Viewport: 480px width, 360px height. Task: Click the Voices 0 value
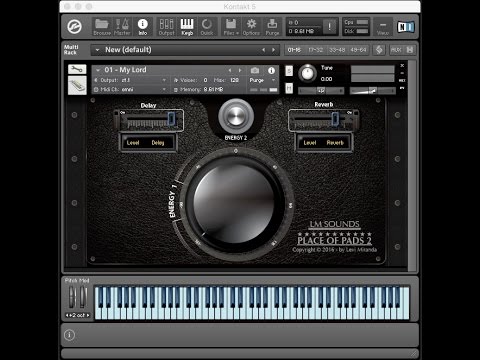pyautogui.click(x=205, y=80)
